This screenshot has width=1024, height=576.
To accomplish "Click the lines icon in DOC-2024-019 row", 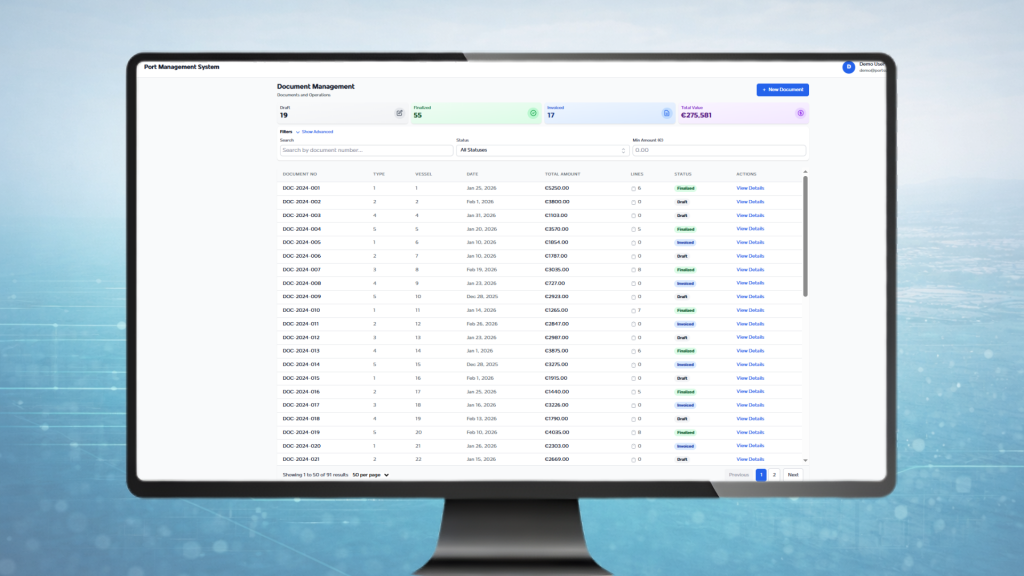I will pyautogui.click(x=633, y=433).
